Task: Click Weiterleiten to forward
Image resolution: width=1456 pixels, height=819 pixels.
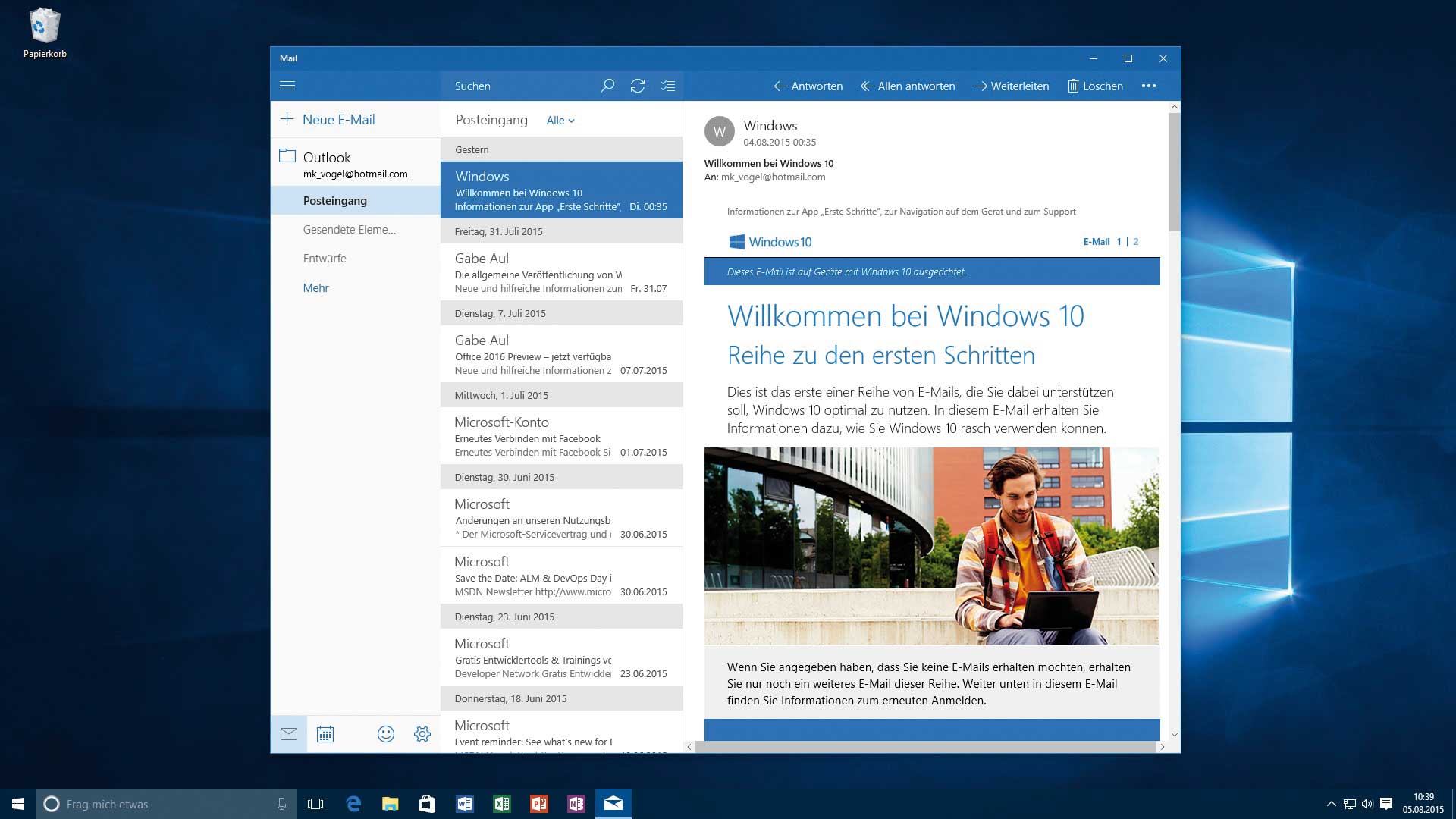Action: [x=1012, y=86]
